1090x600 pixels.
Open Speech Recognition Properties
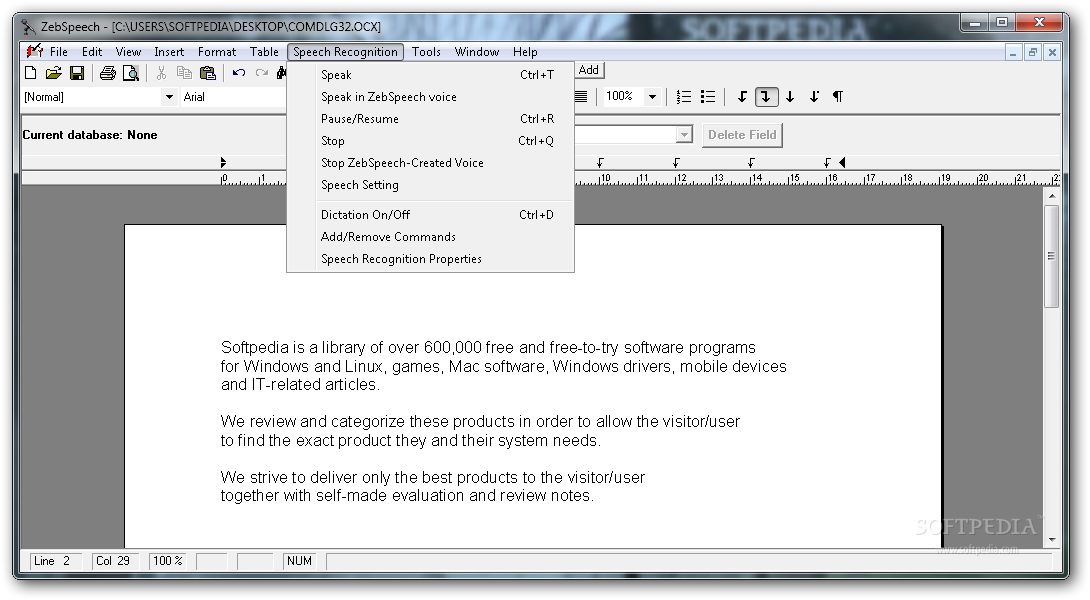click(430, 259)
